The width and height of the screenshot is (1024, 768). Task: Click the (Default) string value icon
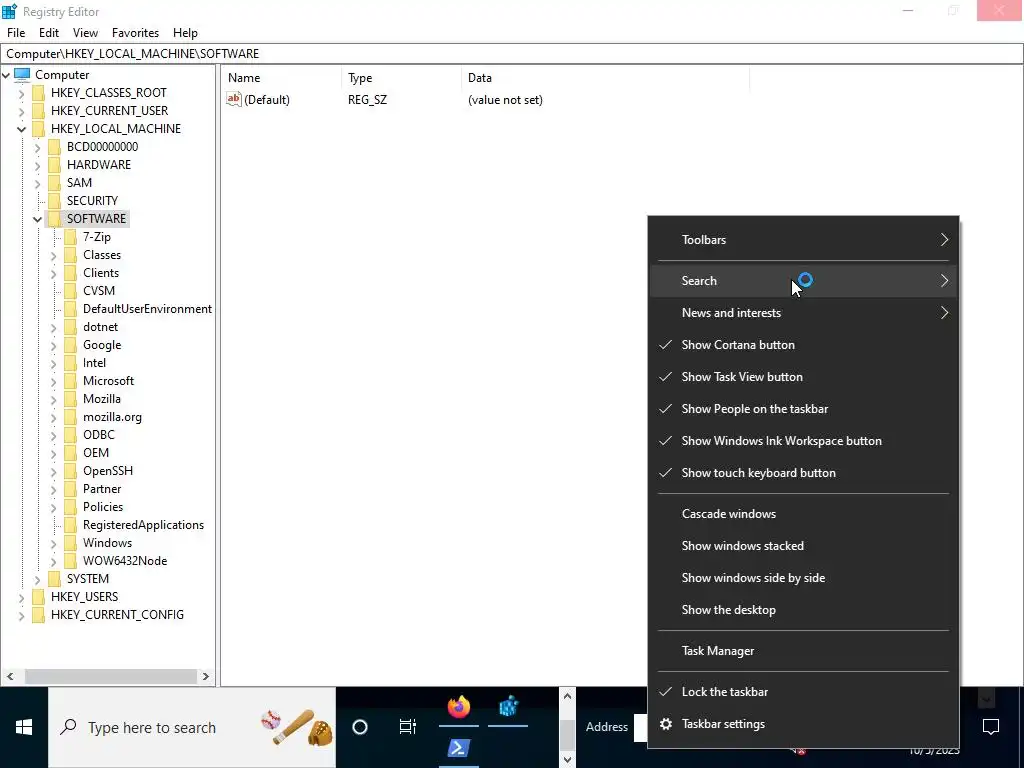tap(234, 99)
